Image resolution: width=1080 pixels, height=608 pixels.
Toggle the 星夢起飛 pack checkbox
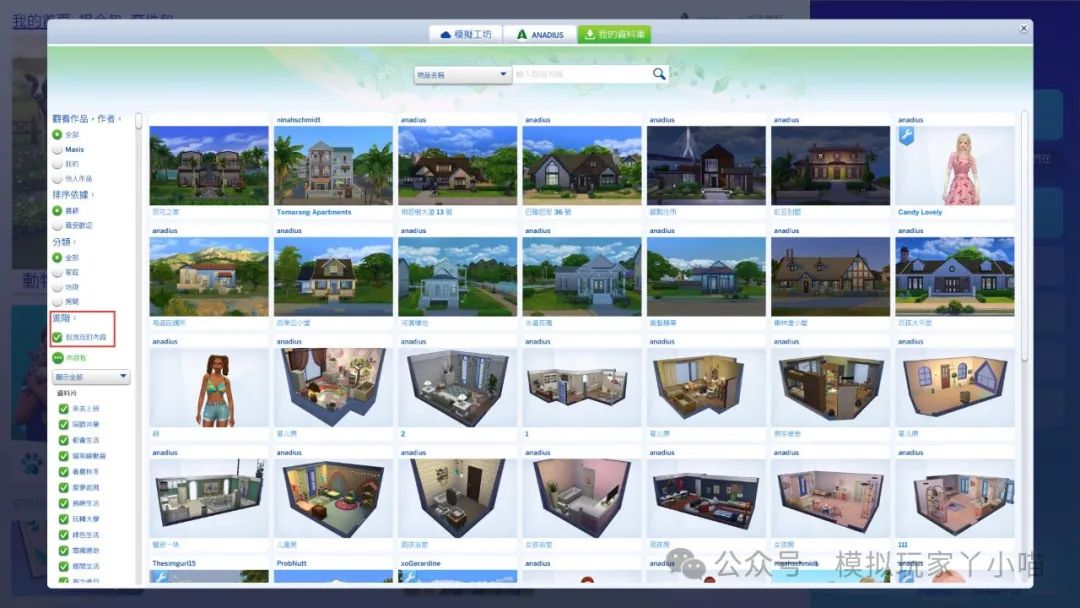click(63, 488)
